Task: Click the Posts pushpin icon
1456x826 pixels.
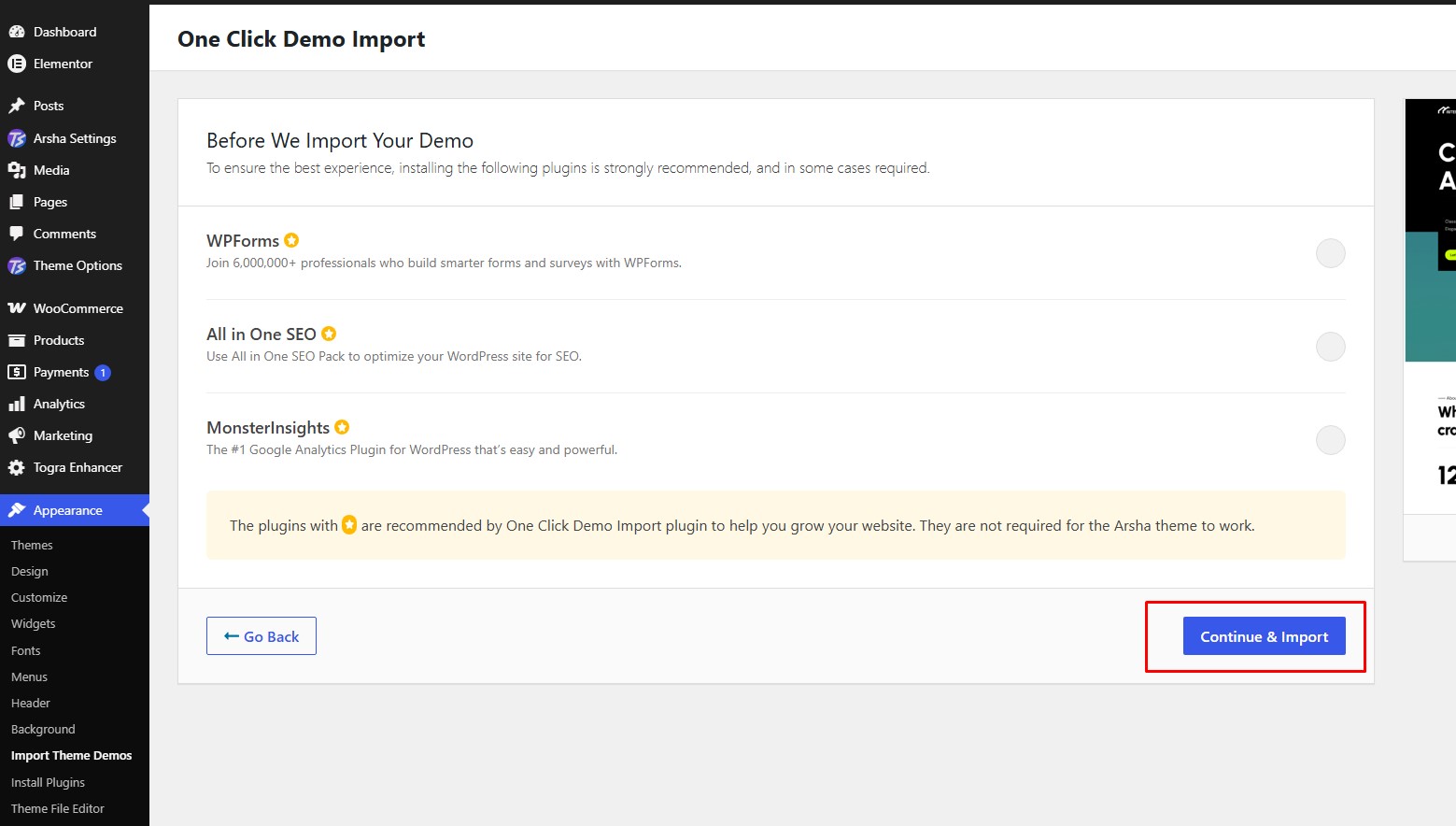Action: coord(17,106)
